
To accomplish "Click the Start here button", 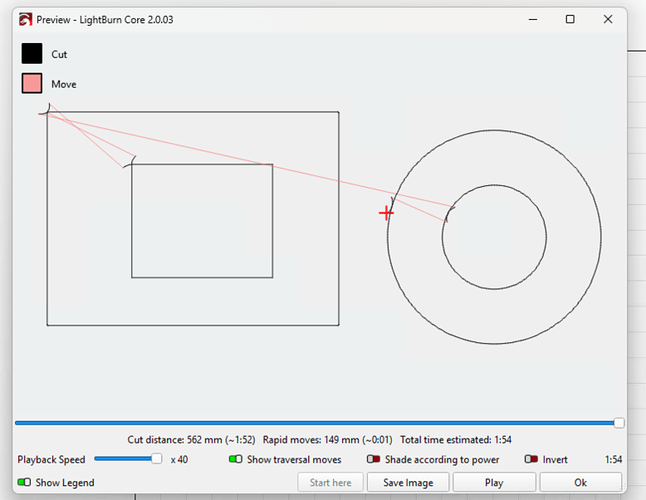I will (x=330, y=482).
